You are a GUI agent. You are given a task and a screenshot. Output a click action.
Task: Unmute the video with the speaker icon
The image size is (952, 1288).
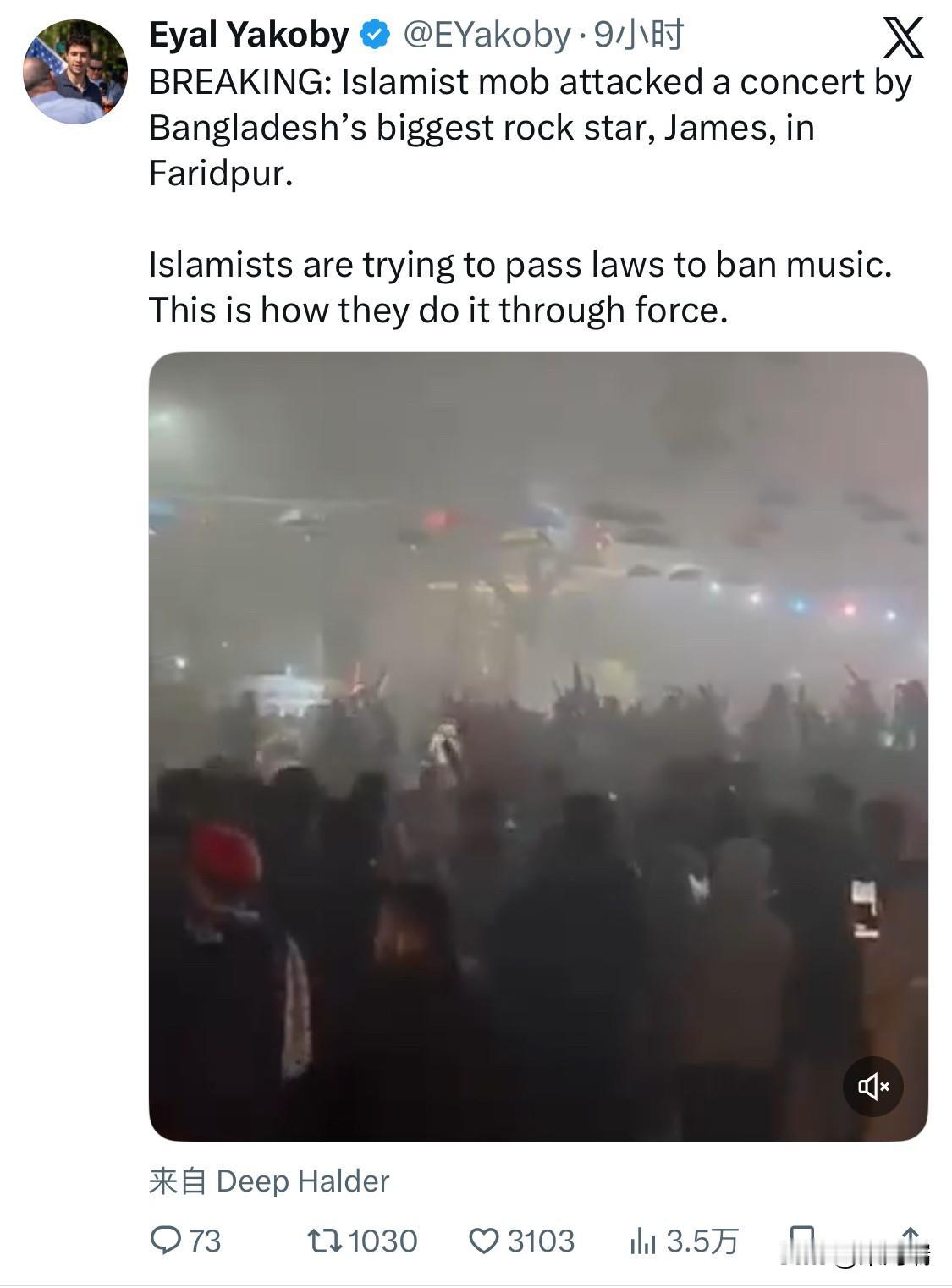tap(873, 1086)
